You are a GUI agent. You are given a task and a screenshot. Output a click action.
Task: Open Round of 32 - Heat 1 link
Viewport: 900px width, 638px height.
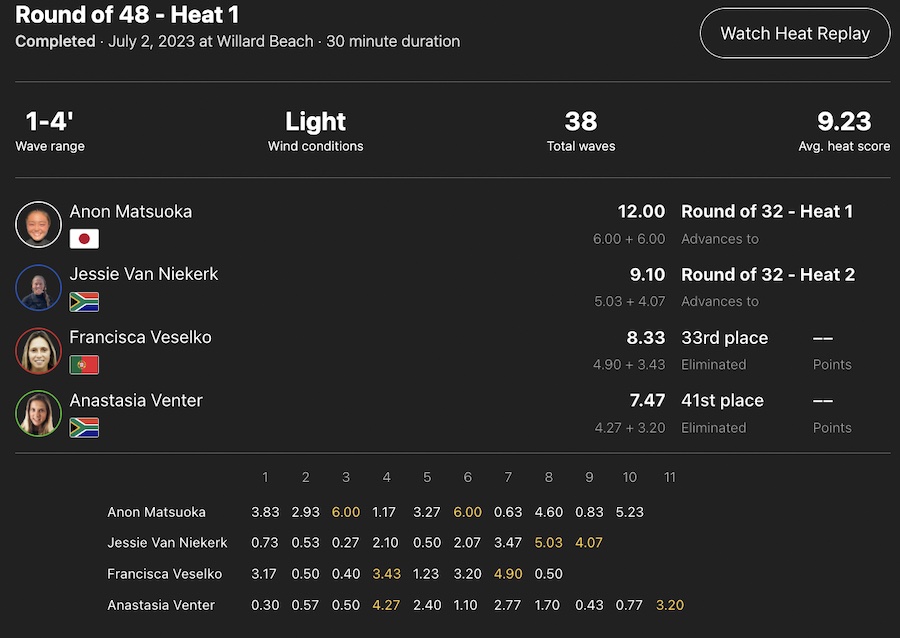767,212
